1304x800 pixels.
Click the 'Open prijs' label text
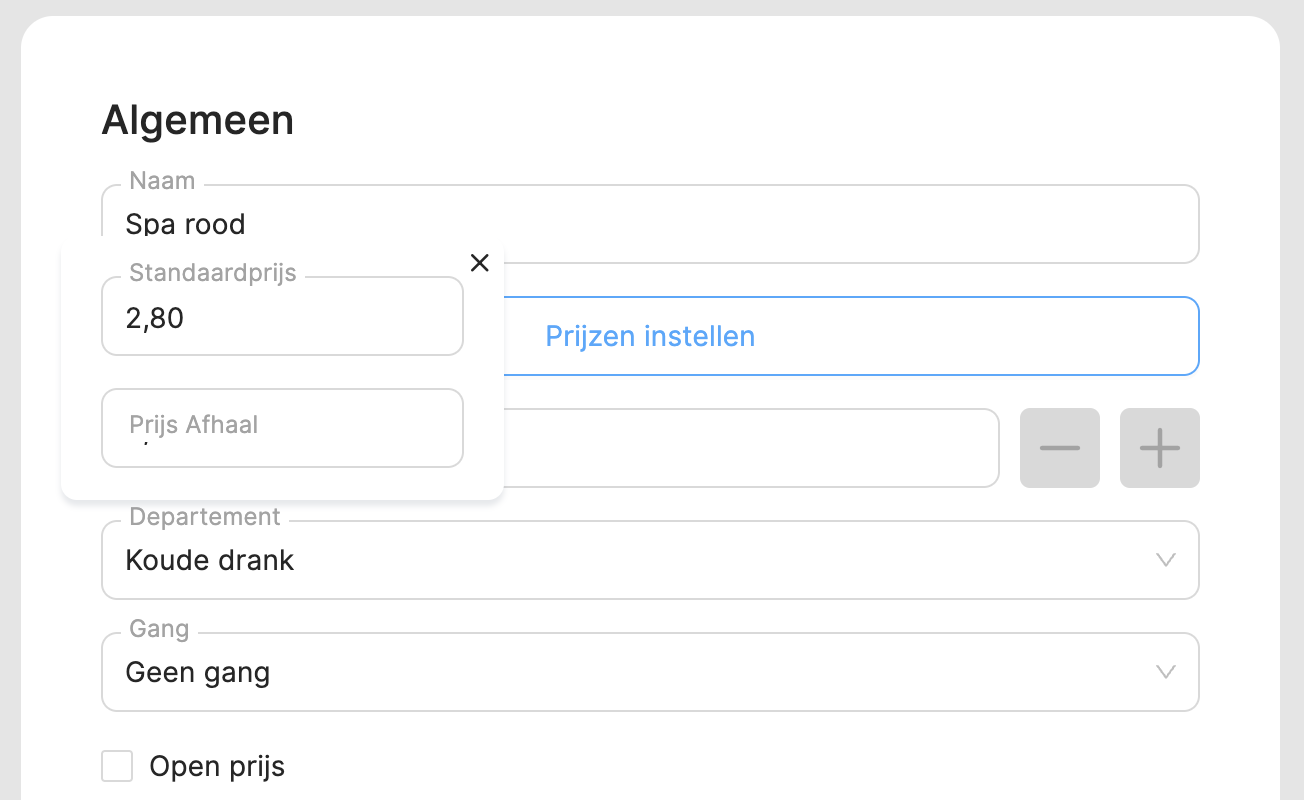[x=217, y=767]
